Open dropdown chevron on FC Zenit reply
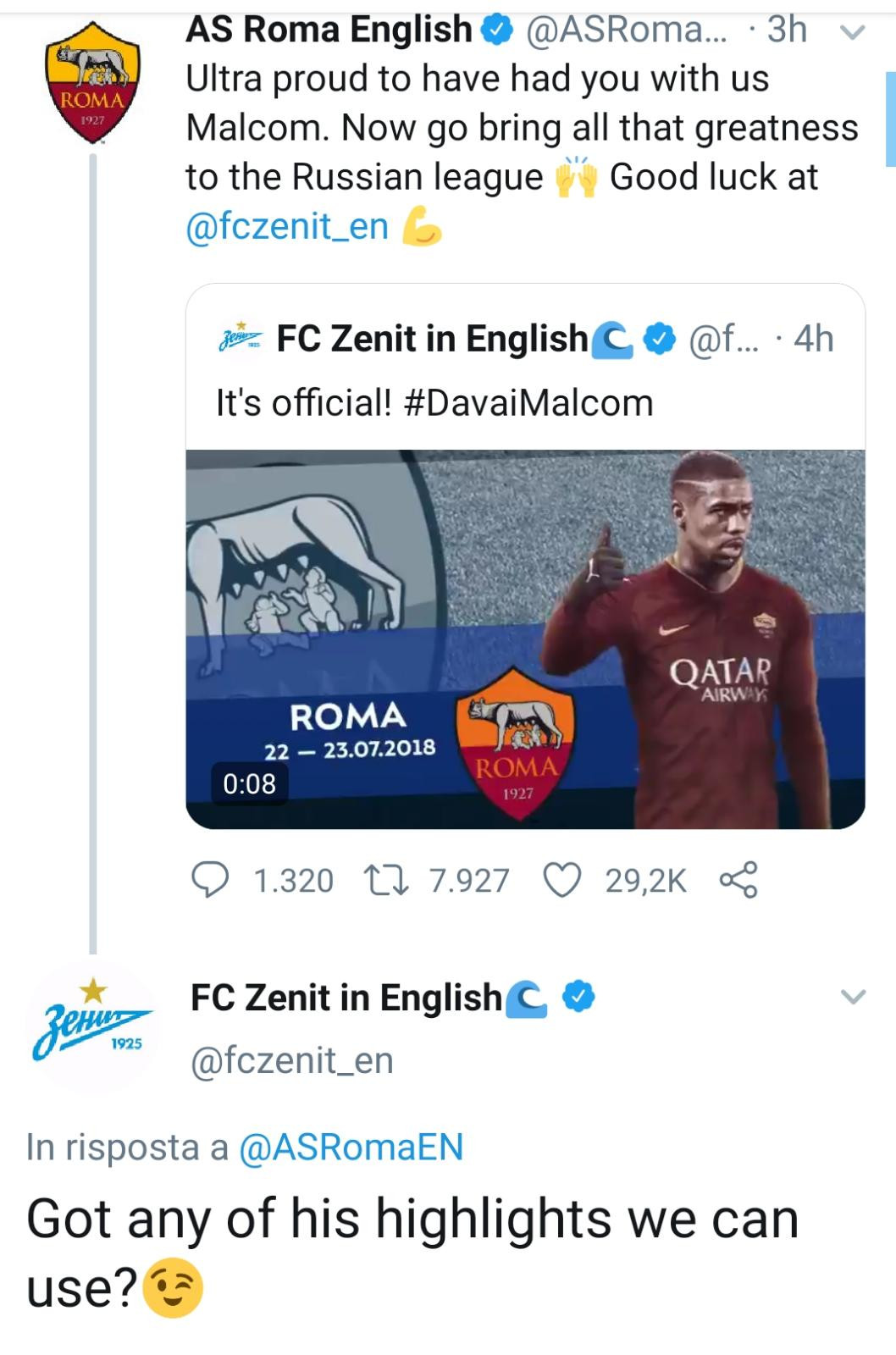Viewport: 896px width, 1355px height. point(853,997)
